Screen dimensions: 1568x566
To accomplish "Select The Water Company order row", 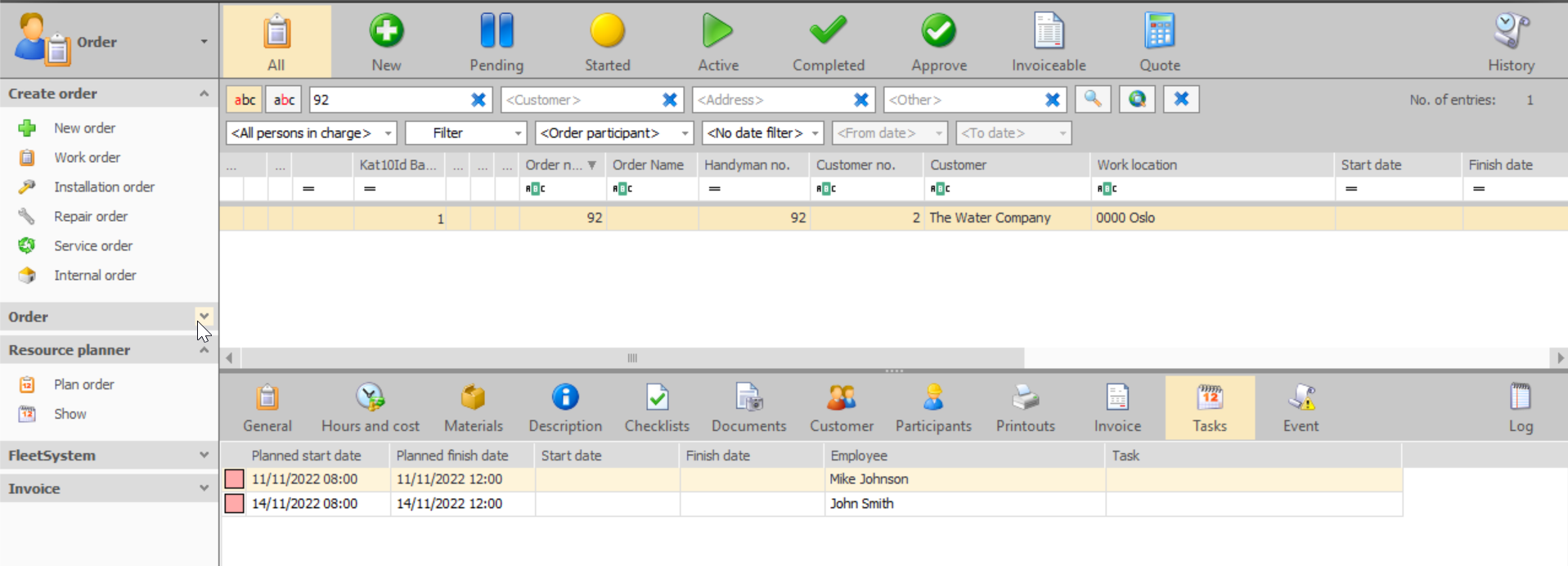I will [x=893, y=218].
